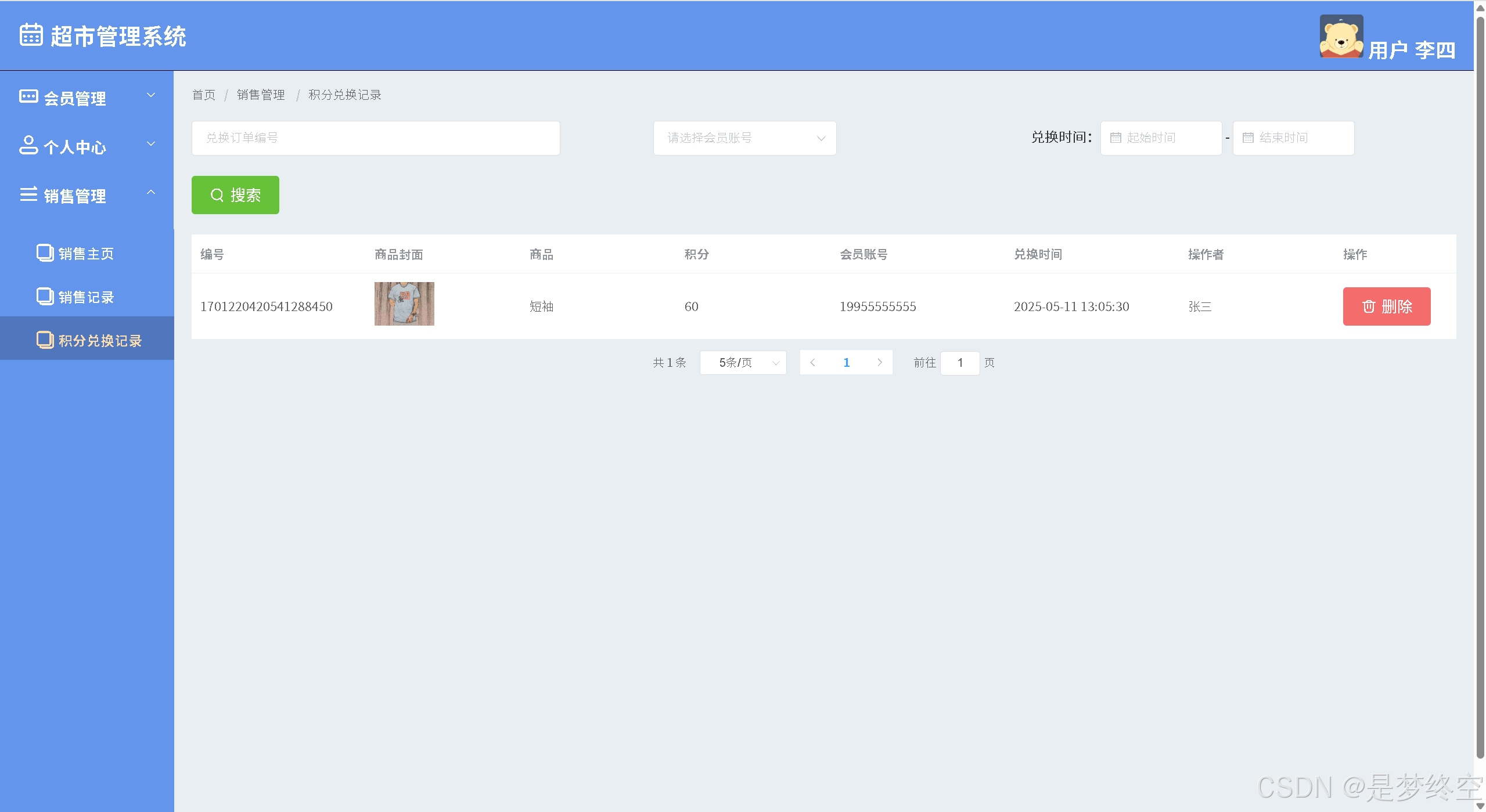
Task: Open the 销售主页 menu item
Action: 86,254
